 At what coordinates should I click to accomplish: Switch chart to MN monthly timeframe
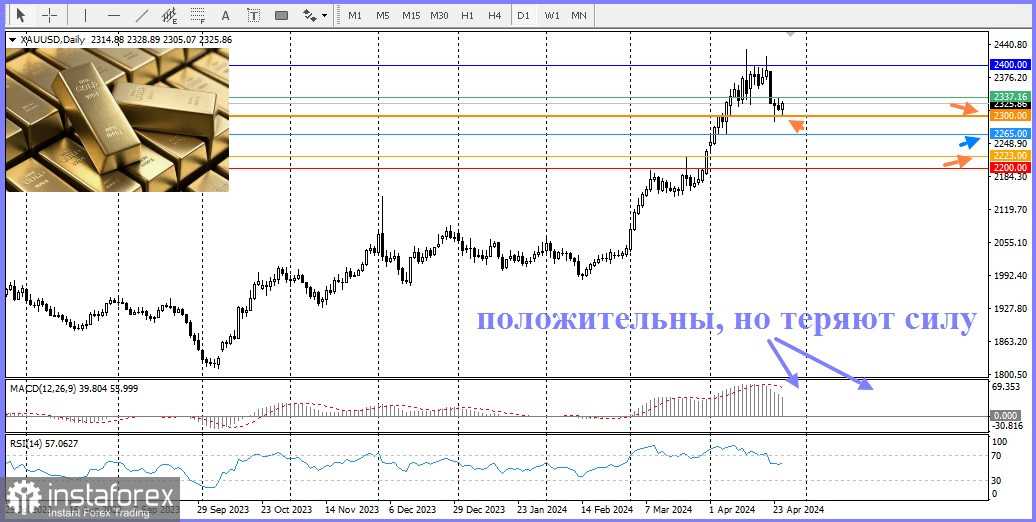[x=579, y=15]
